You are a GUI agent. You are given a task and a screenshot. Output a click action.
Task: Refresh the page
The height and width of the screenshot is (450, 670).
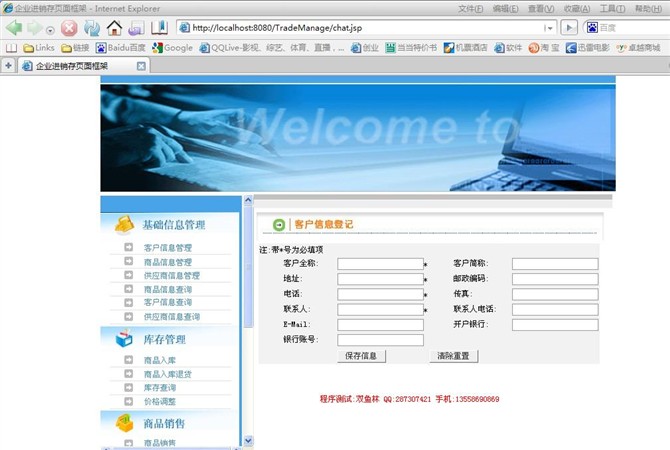(x=91, y=28)
